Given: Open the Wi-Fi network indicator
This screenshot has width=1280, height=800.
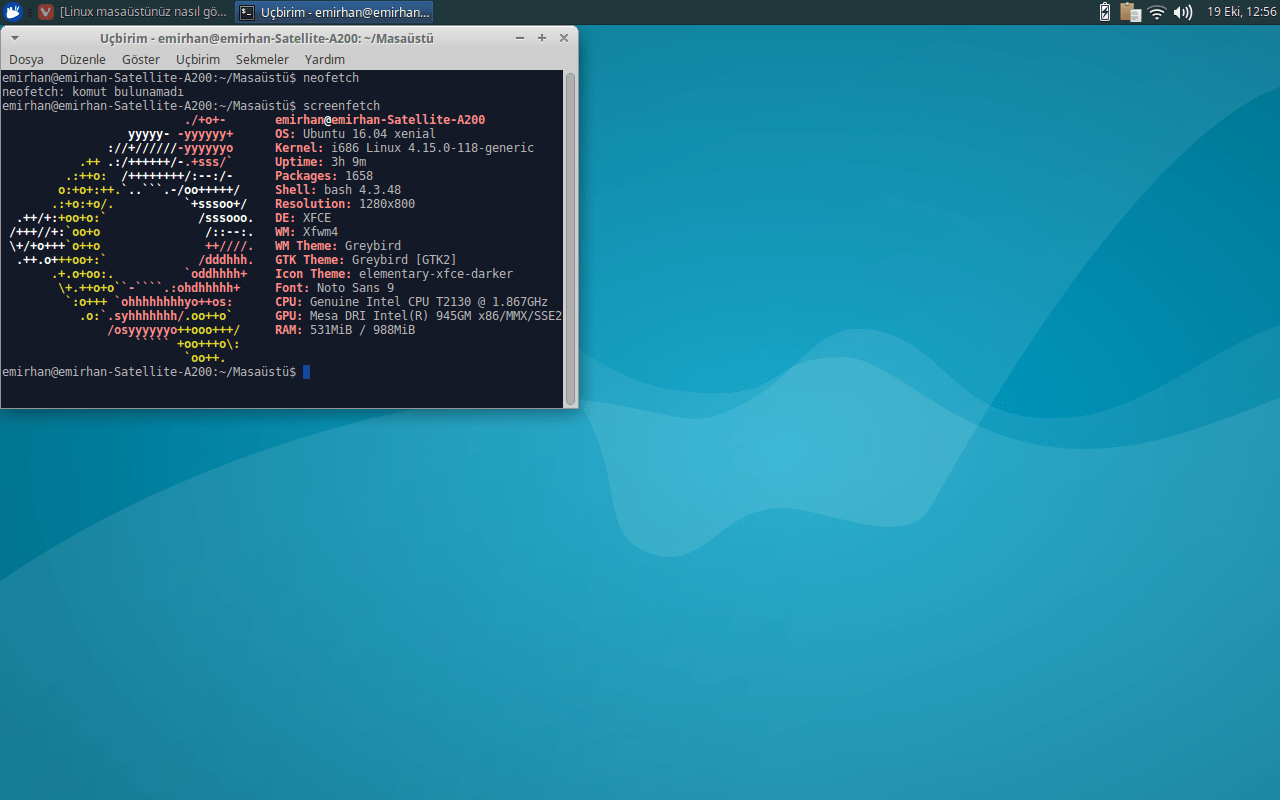Looking at the screenshot, I should [1157, 12].
